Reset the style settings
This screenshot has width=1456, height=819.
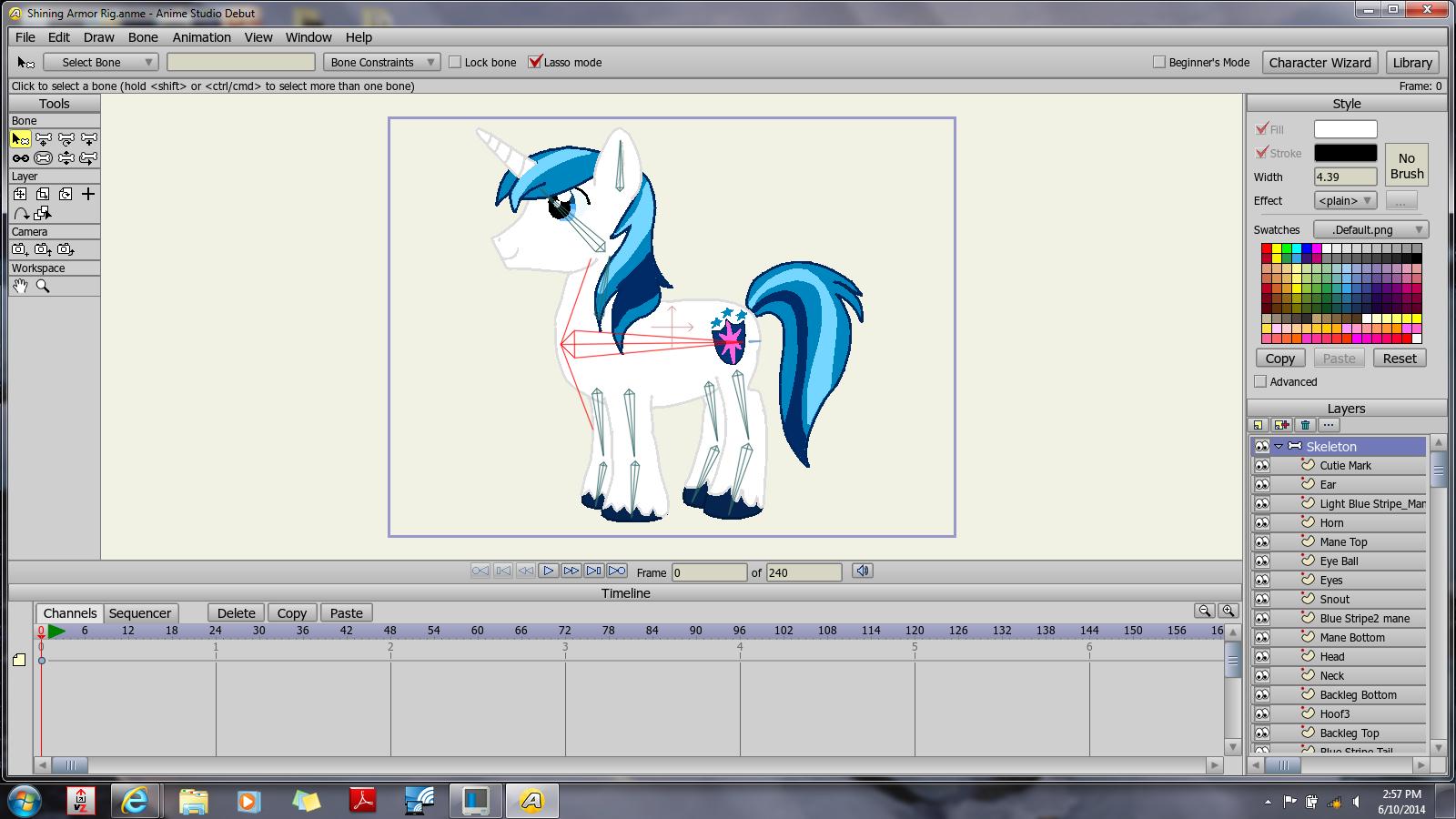click(x=1399, y=358)
